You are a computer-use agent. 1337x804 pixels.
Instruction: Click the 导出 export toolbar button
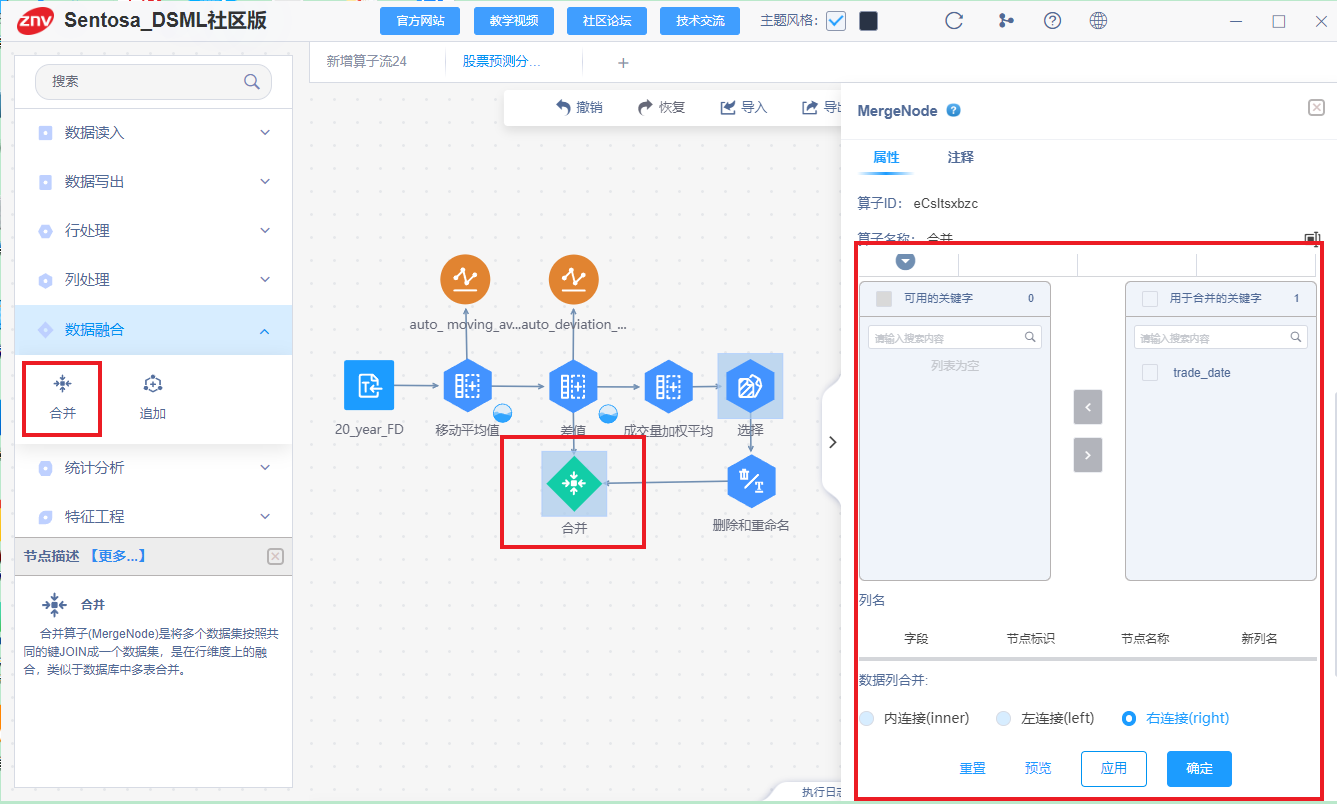pyautogui.click(x=822, y=107)
